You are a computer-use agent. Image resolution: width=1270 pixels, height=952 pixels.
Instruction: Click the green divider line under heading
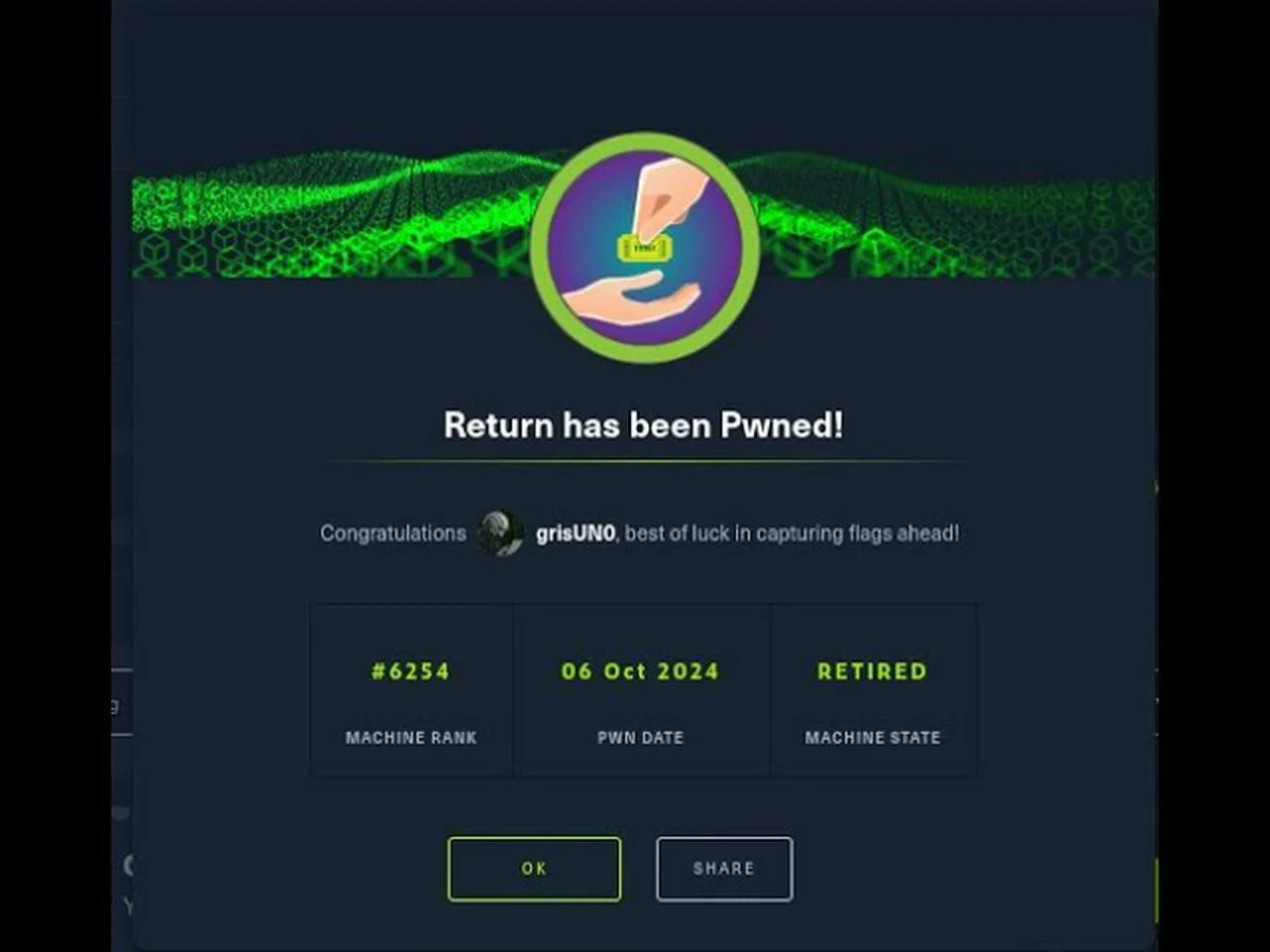tap(643, 462)
